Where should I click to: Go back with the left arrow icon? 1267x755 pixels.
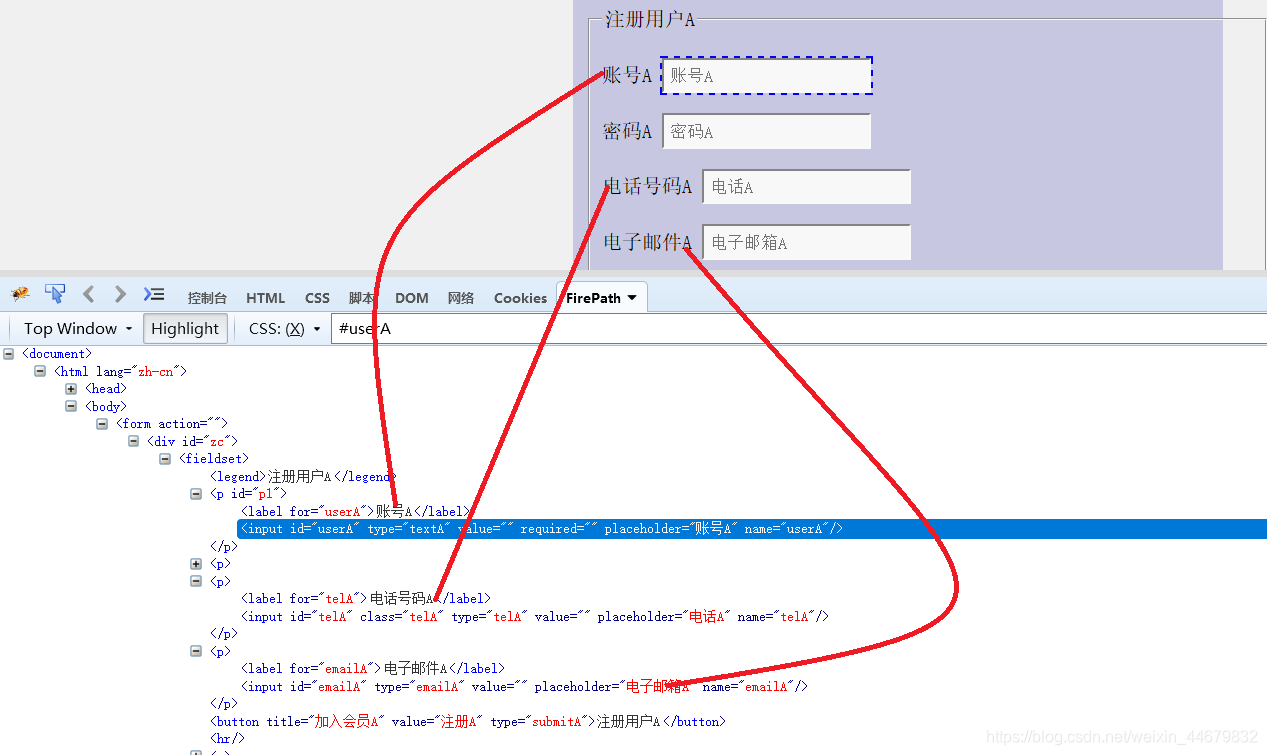88,294
